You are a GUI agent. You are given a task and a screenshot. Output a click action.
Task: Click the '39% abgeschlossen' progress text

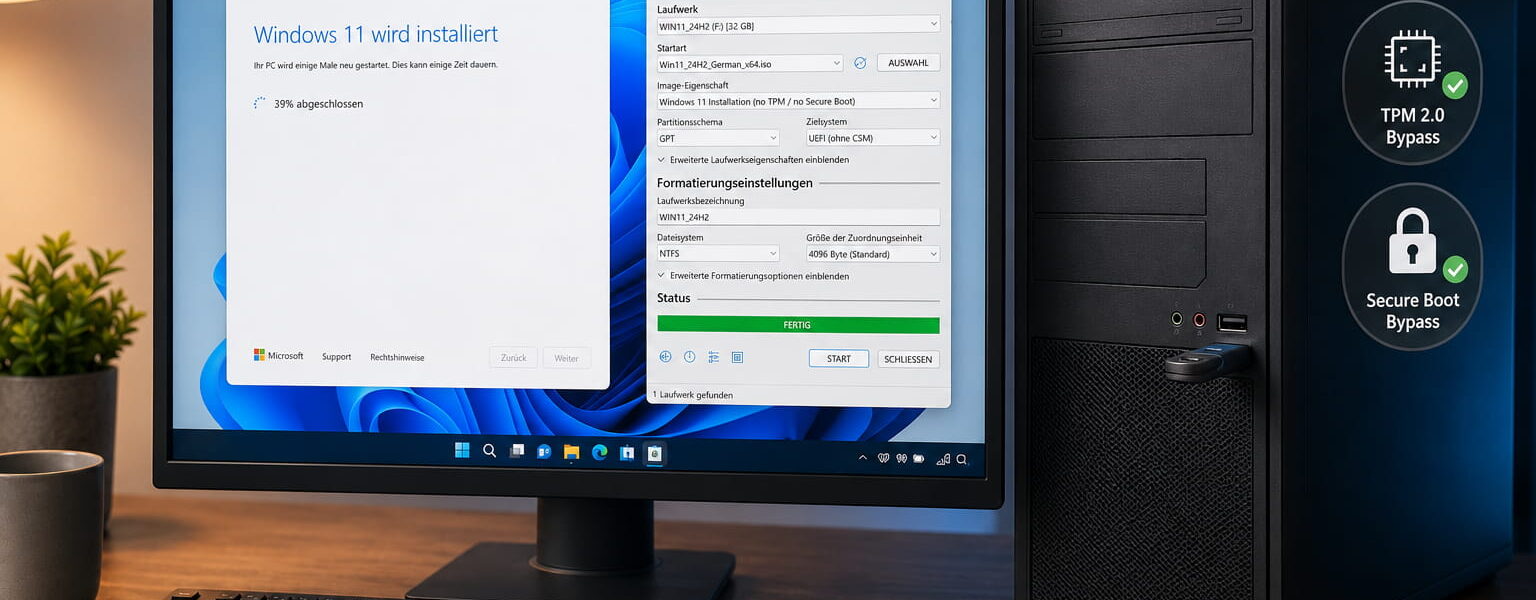pyautogui.click(x=318, y=103)
